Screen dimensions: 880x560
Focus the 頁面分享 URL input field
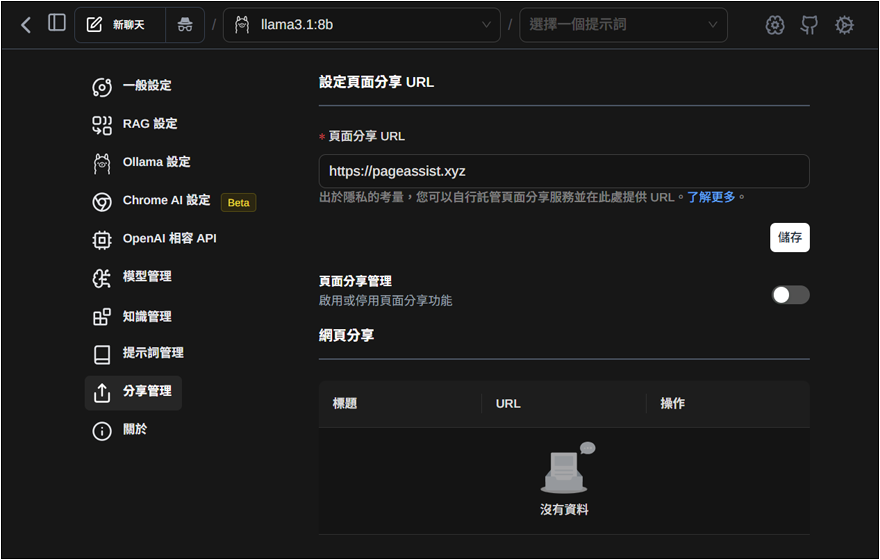[x=564, y=171]
